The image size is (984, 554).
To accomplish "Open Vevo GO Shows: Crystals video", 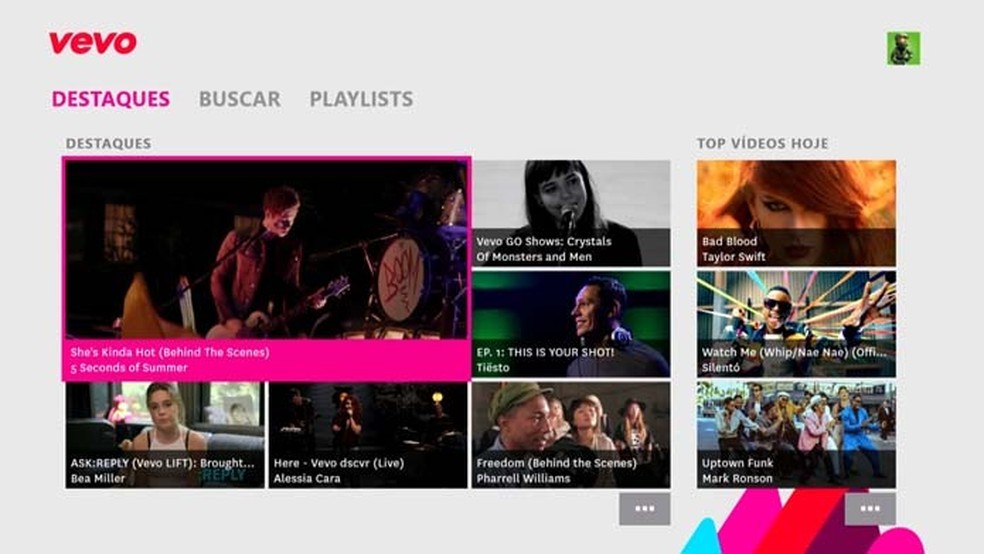I will pos(571,213).
